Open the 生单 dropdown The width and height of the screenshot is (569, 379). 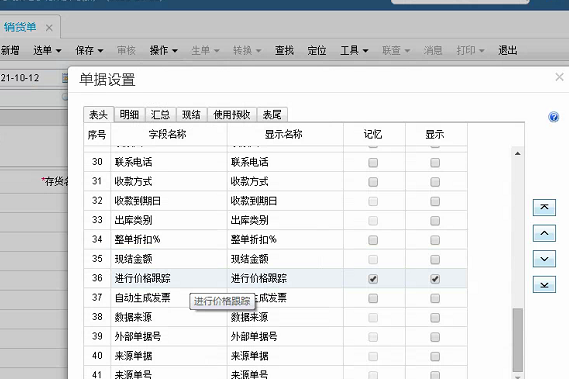pos(205,50)
